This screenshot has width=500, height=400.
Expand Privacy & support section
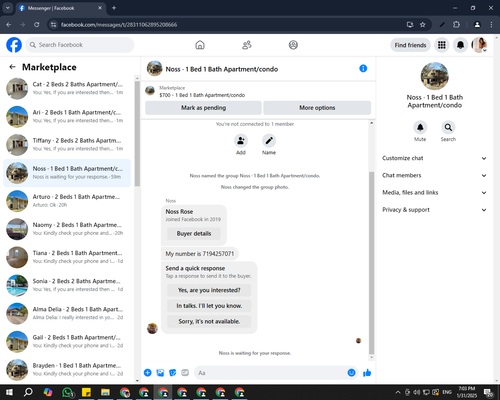tap(434, 210)
